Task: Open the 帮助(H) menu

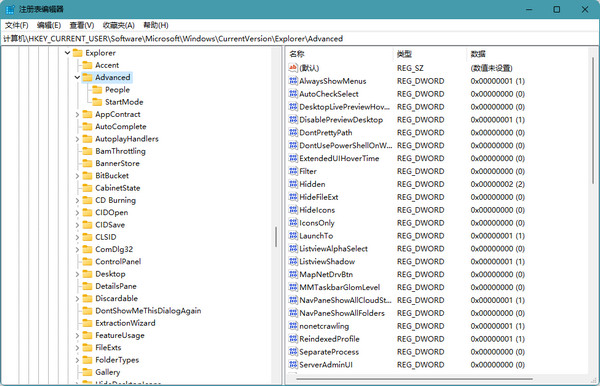Action: [156, 25]
